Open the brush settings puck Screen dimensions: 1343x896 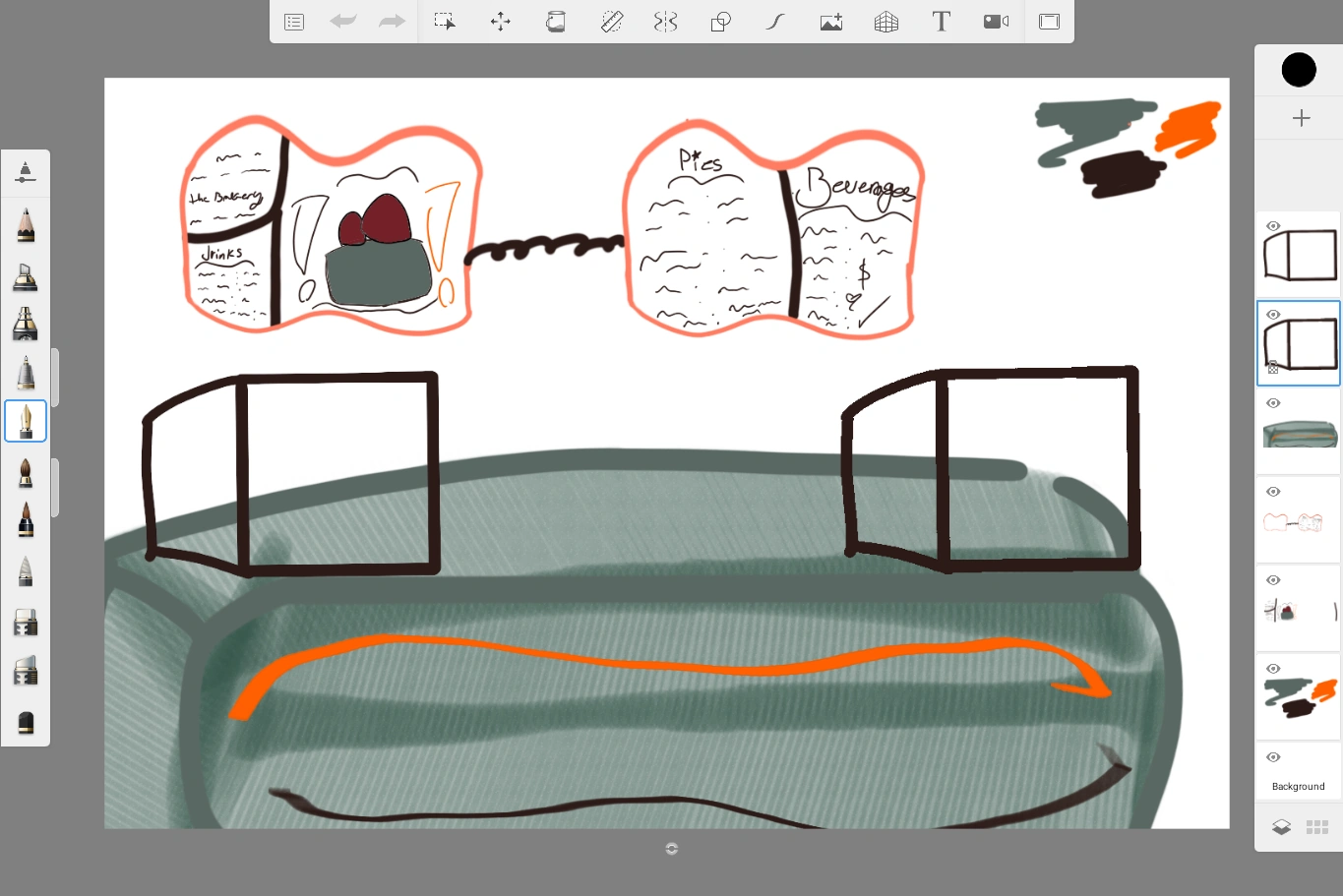pos(25,173)
